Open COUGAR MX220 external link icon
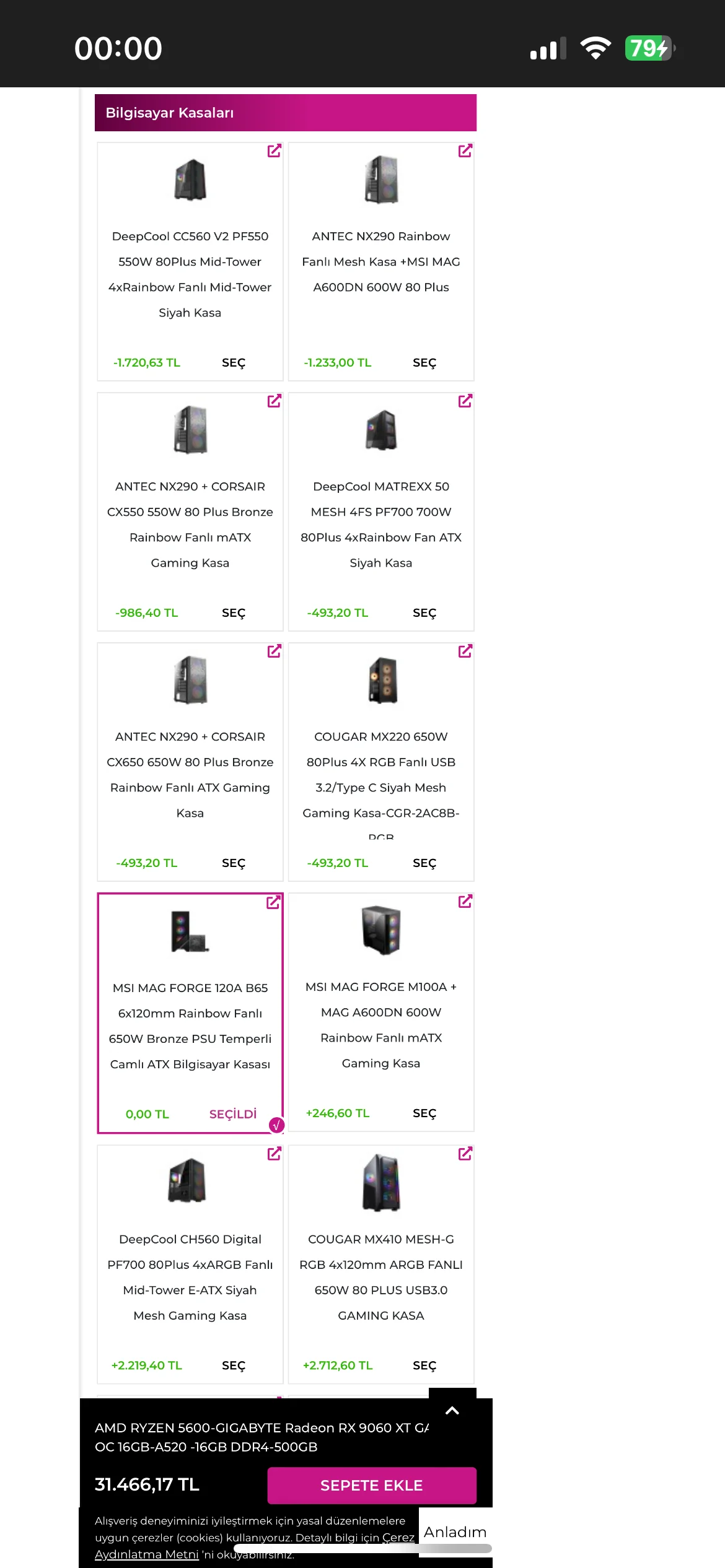Image resolution: width=725 pixels, height=1568 pixels. point(465,651)
